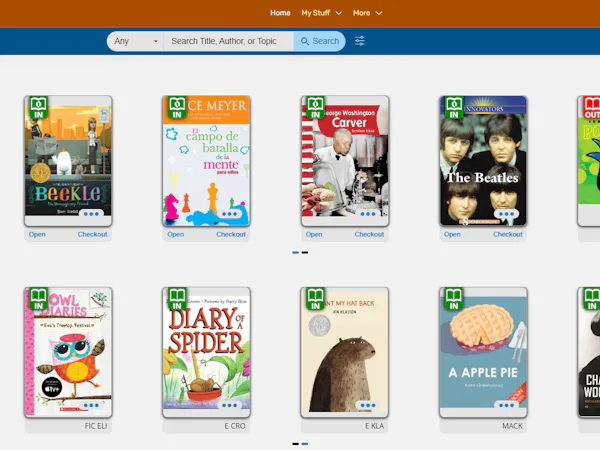
Task: Click the MACK call number
Action: [x=512, y=426]
